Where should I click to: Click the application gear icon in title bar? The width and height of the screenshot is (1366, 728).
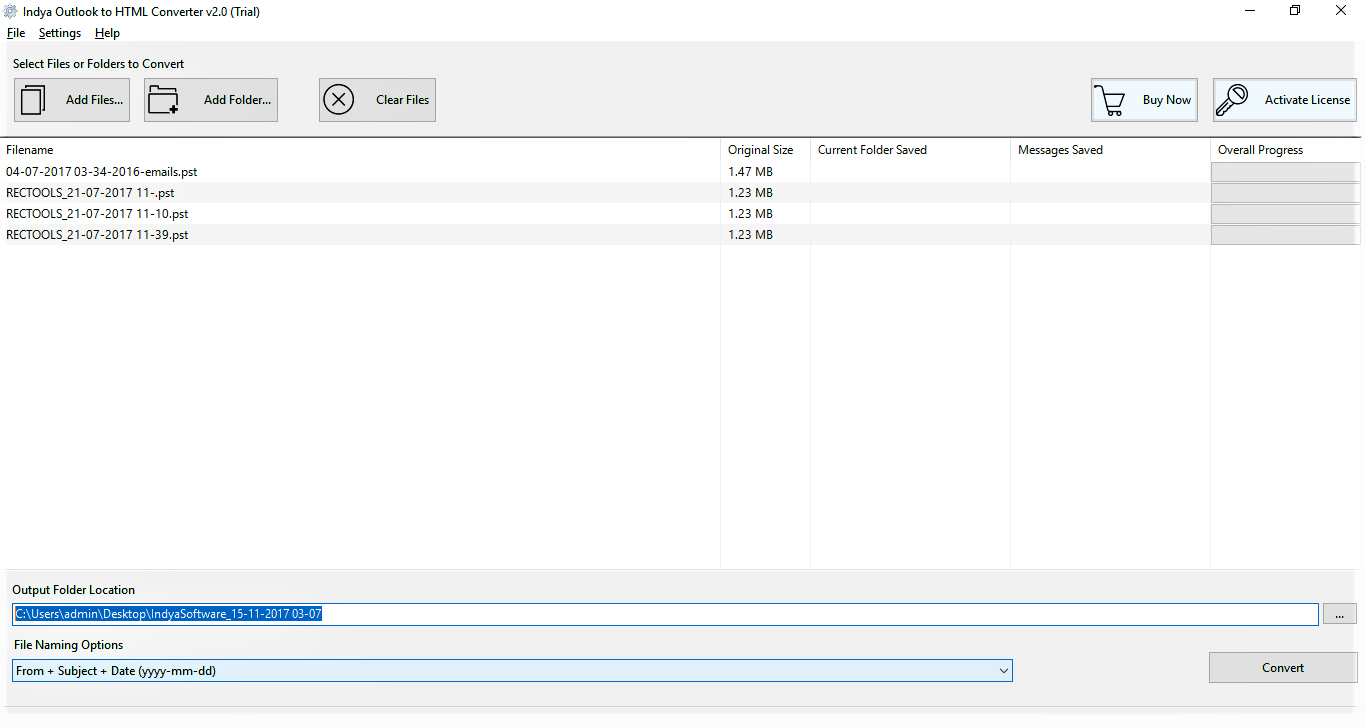pos(10,11)
